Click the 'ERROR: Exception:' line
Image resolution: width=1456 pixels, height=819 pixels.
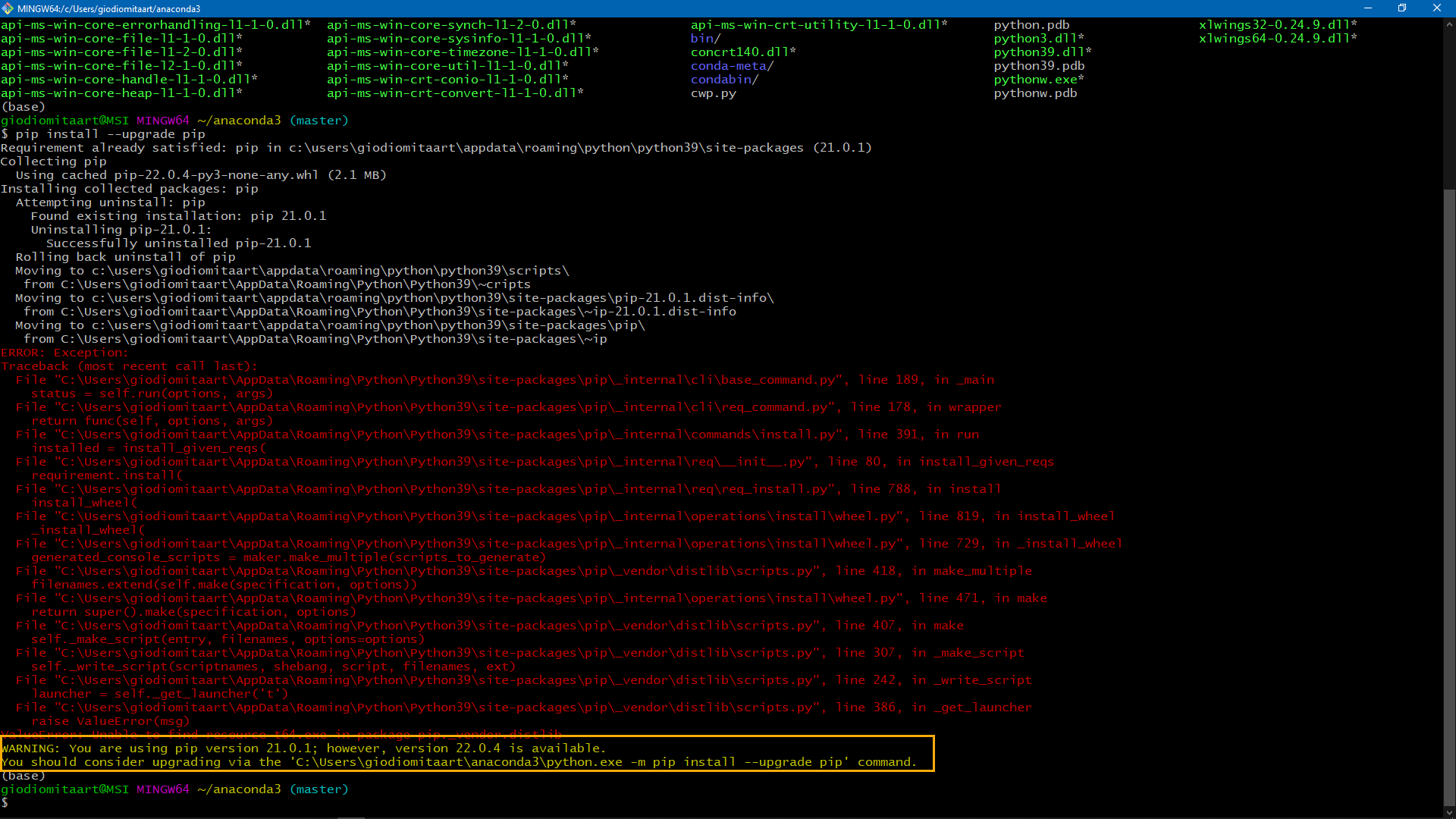(x=64, y=353)
